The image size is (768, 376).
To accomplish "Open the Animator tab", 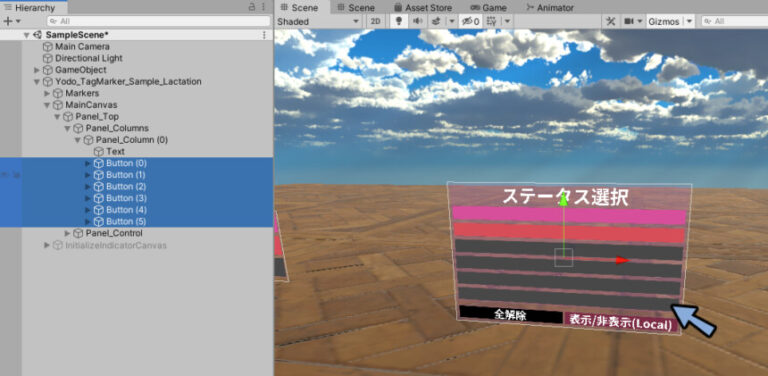I will pos(550,7).
